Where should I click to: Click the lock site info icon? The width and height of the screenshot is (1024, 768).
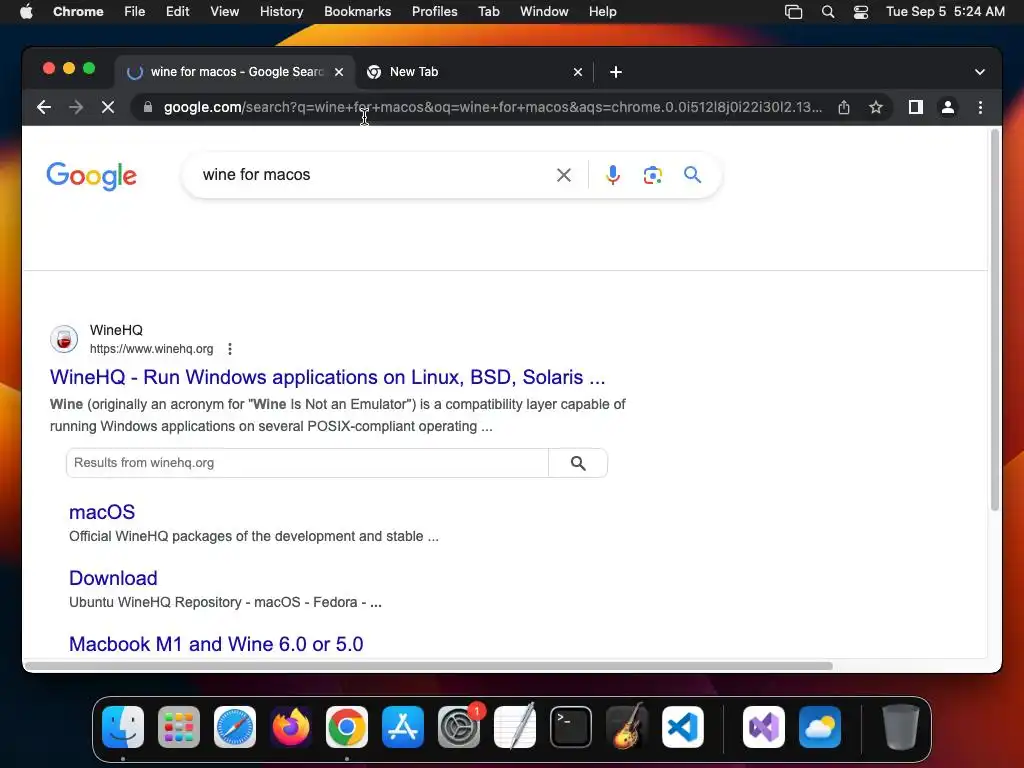coord(148,107)
